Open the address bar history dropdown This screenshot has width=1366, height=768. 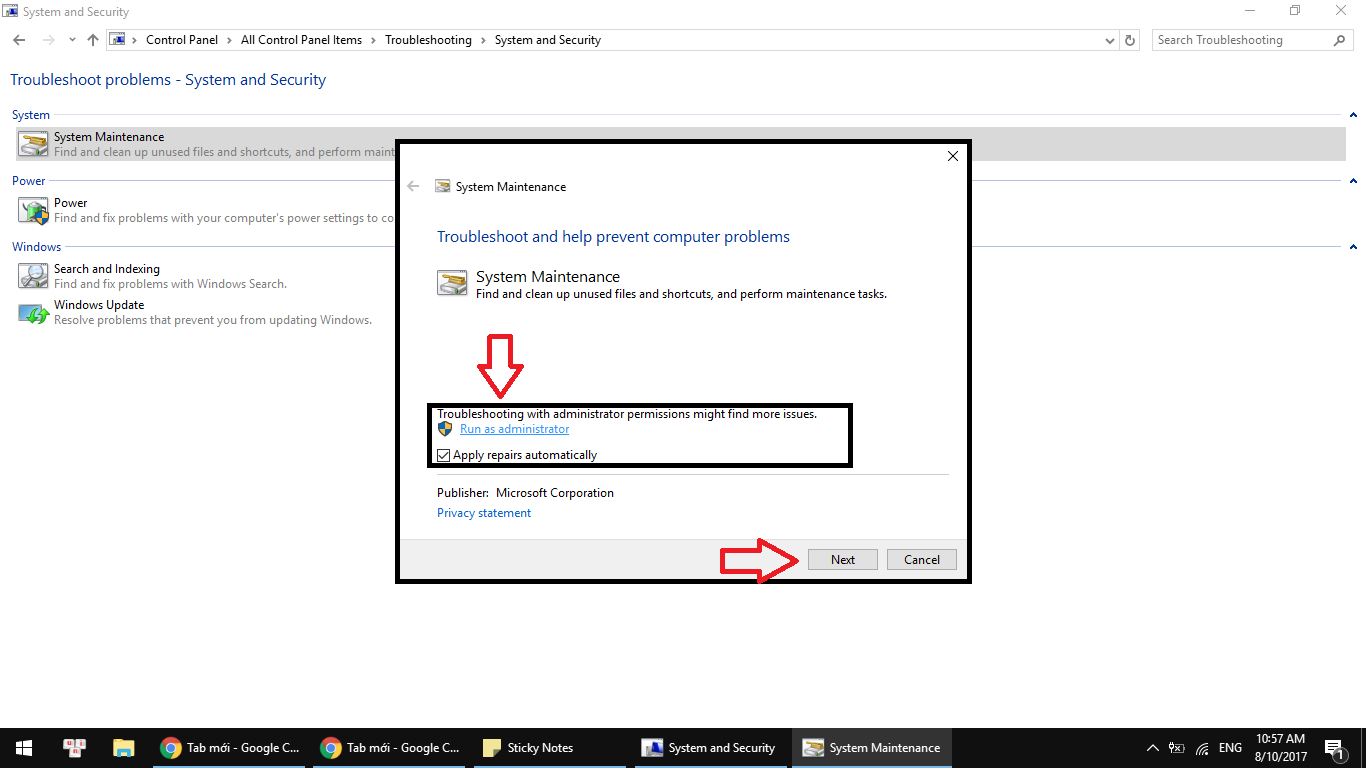[1110, 40]
